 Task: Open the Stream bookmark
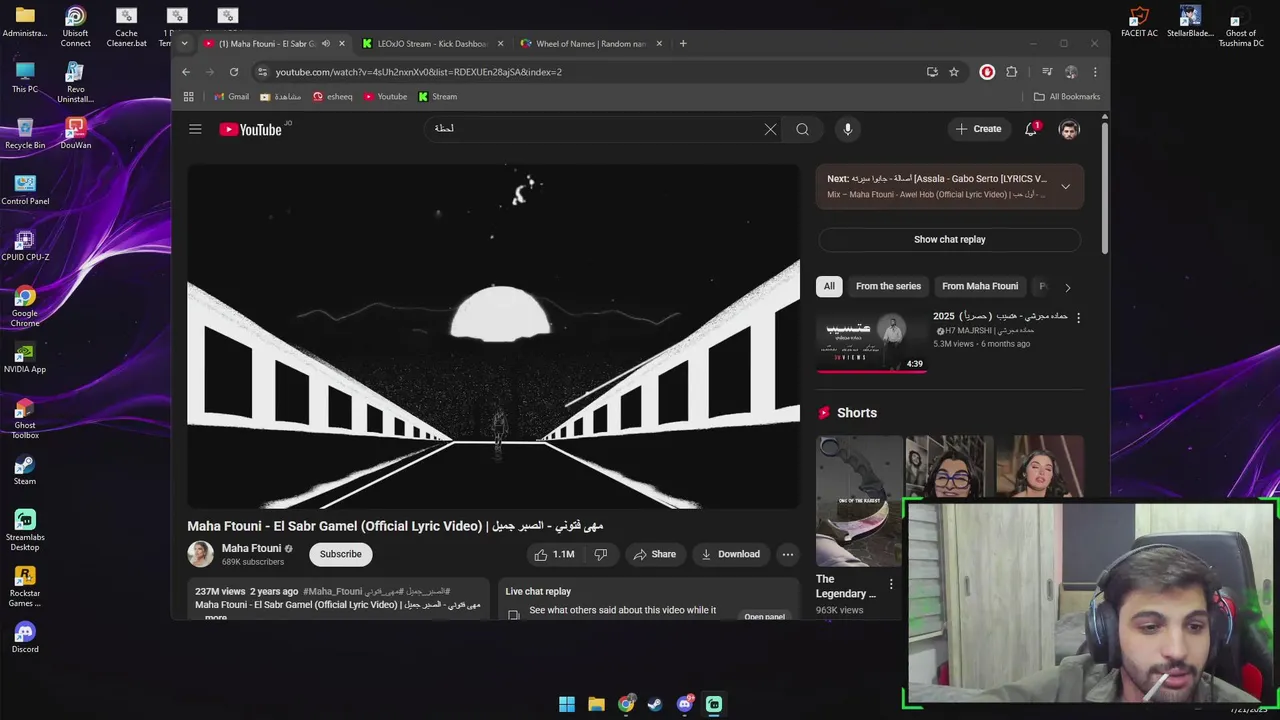tap(437, 97)
